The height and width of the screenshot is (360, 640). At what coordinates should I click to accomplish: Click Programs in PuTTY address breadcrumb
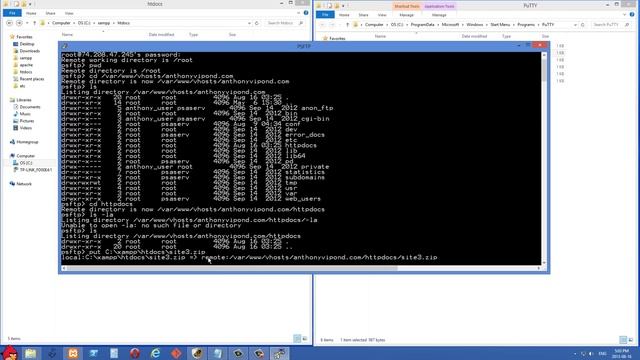(526, 24)
